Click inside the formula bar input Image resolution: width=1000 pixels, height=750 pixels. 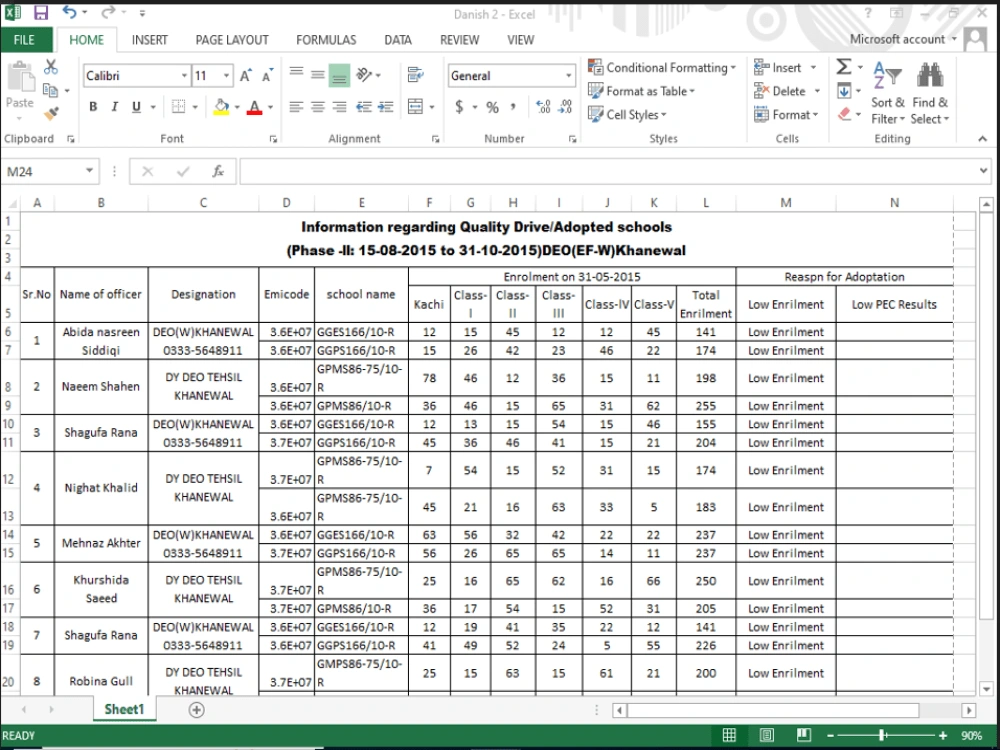[607, 171]
